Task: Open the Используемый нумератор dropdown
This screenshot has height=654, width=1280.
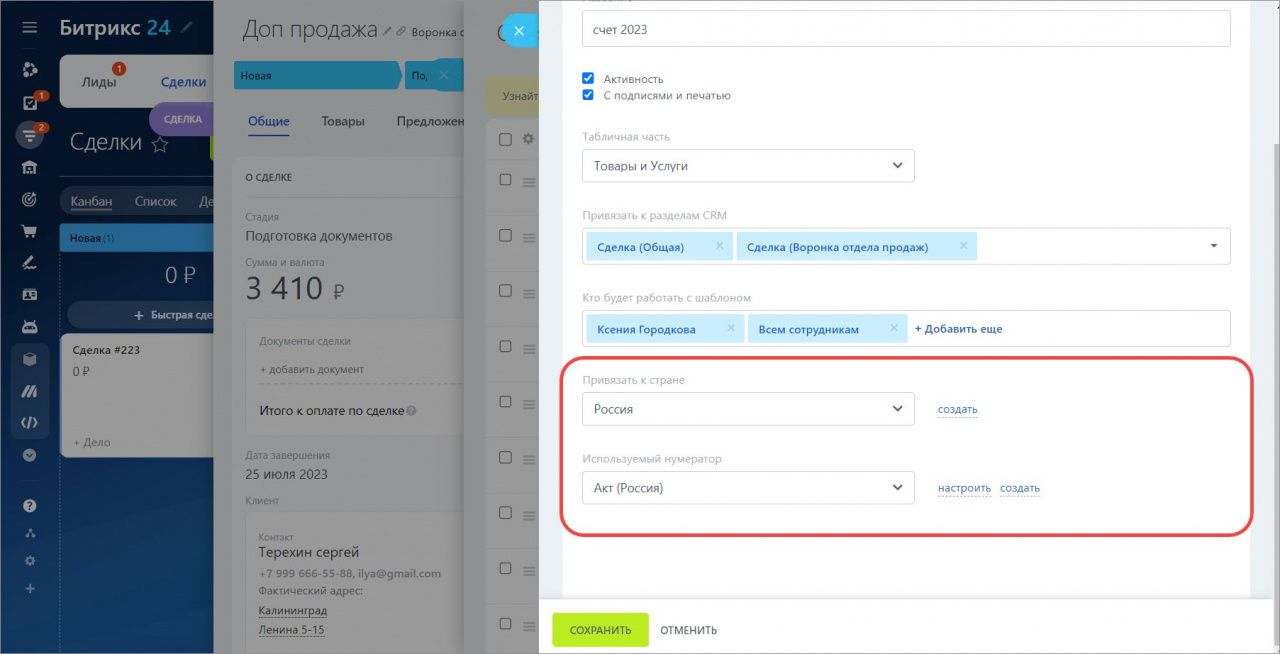Action: pyautogui.click(x=748, y=488)
